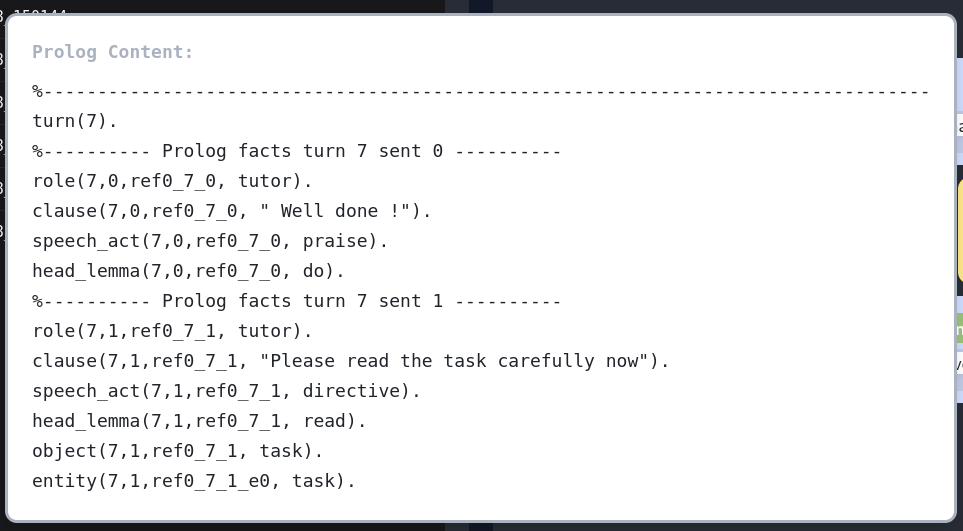Click the green bar at the right edge
The height and width of the screenshot is (531, 963).
coord(959,328)
